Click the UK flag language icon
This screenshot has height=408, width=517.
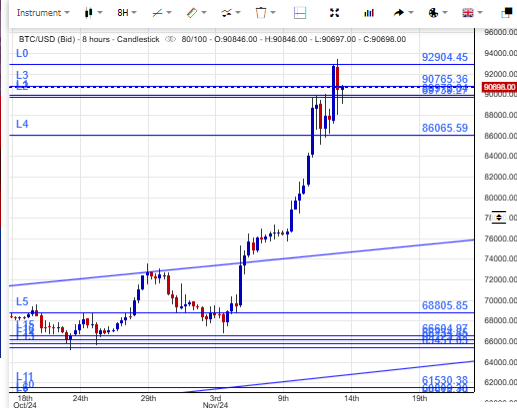(468, 13)
